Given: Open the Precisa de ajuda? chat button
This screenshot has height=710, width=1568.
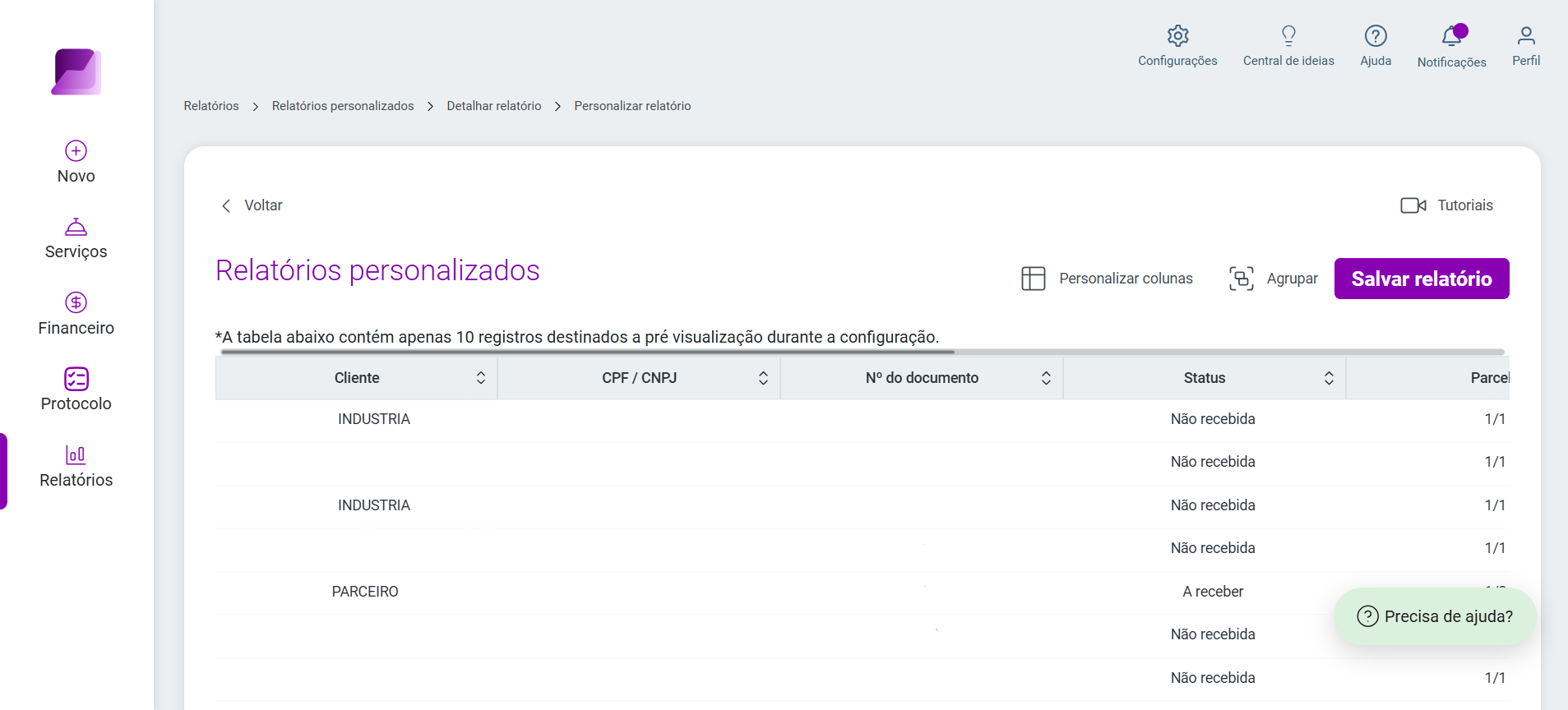Looking at the screenshot, I should 1435,616.
